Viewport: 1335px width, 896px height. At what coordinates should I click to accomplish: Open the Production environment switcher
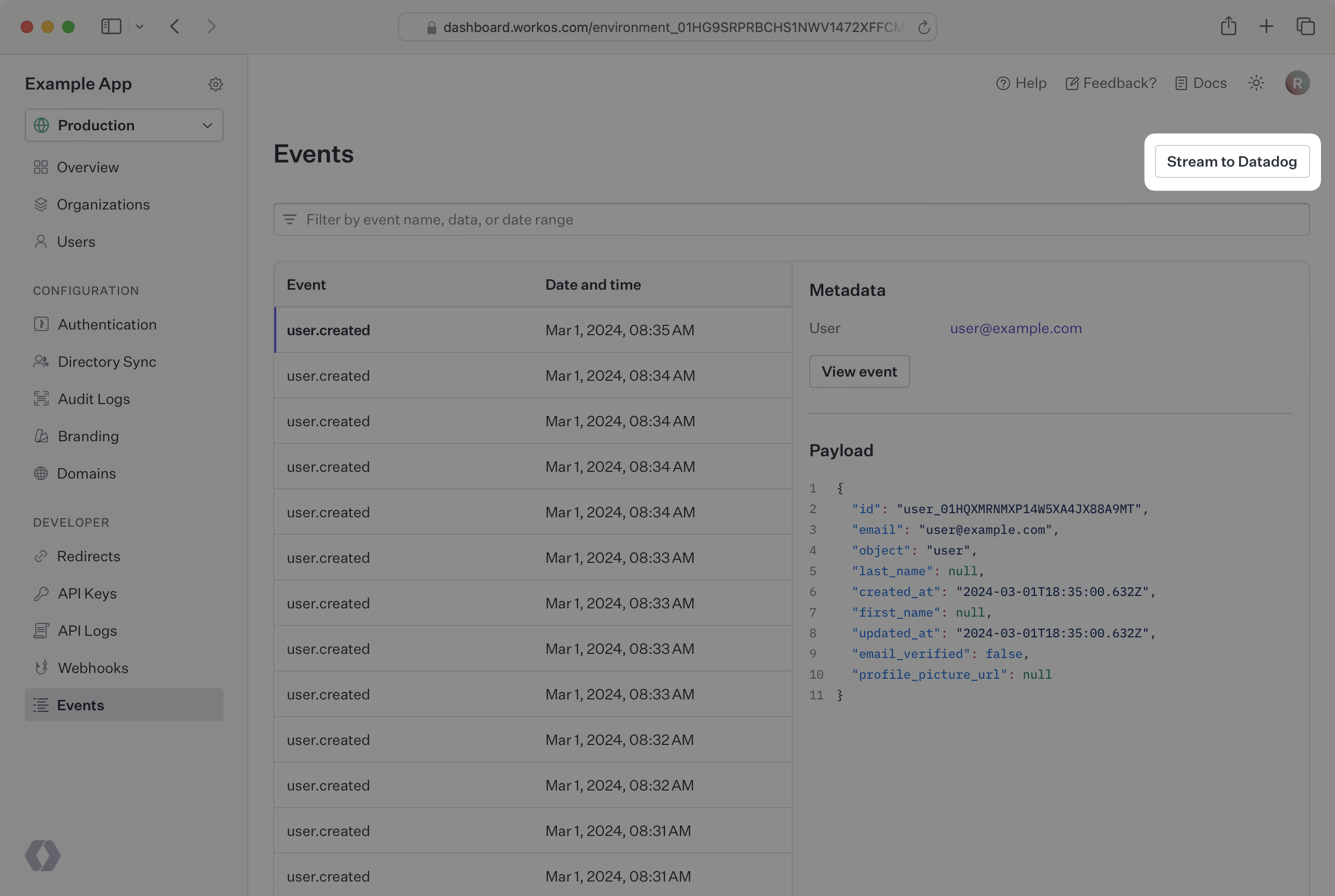tap(124, 125)
